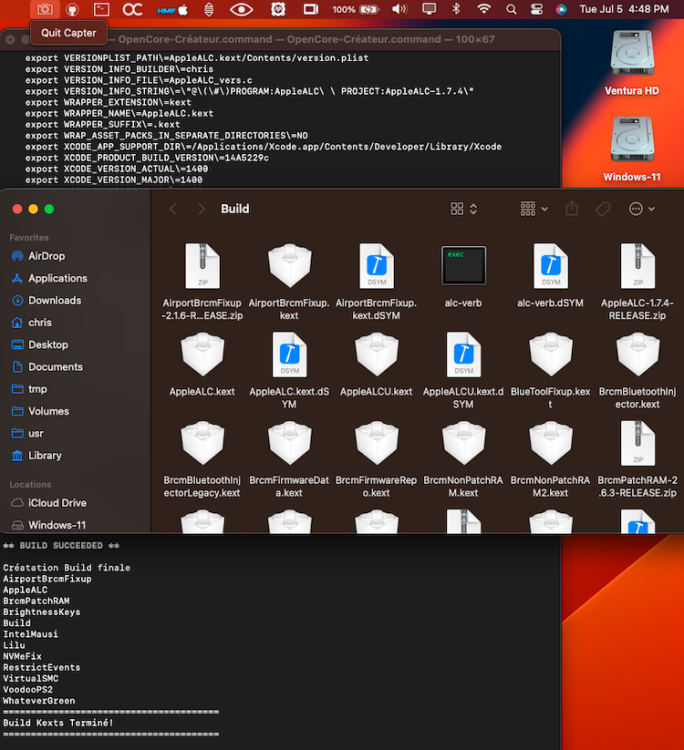Select alc-verb exec file
Viewport: 684px width, 750px height.
coord(463,276)
